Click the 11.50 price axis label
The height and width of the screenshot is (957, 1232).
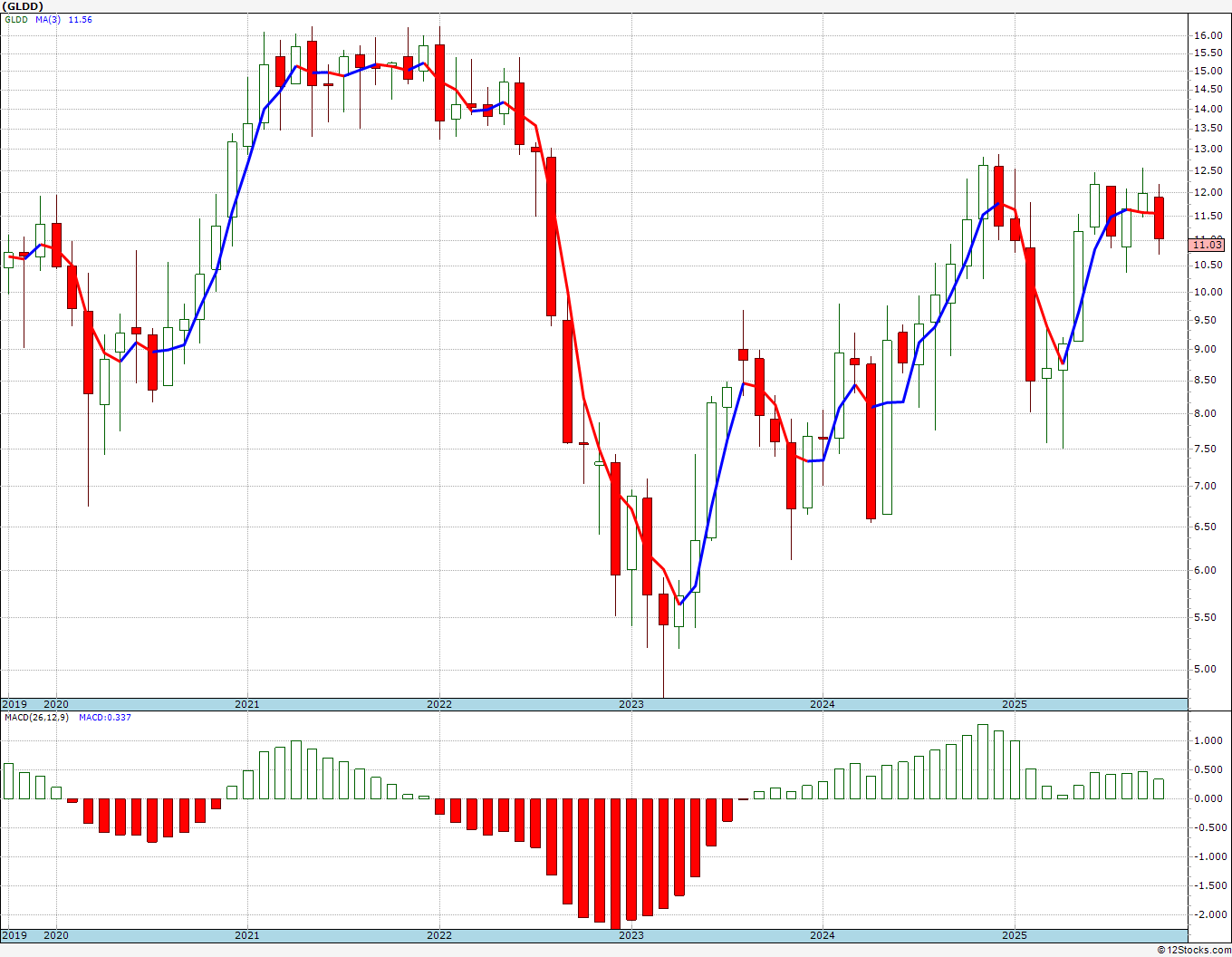(x=1208, y=216)
